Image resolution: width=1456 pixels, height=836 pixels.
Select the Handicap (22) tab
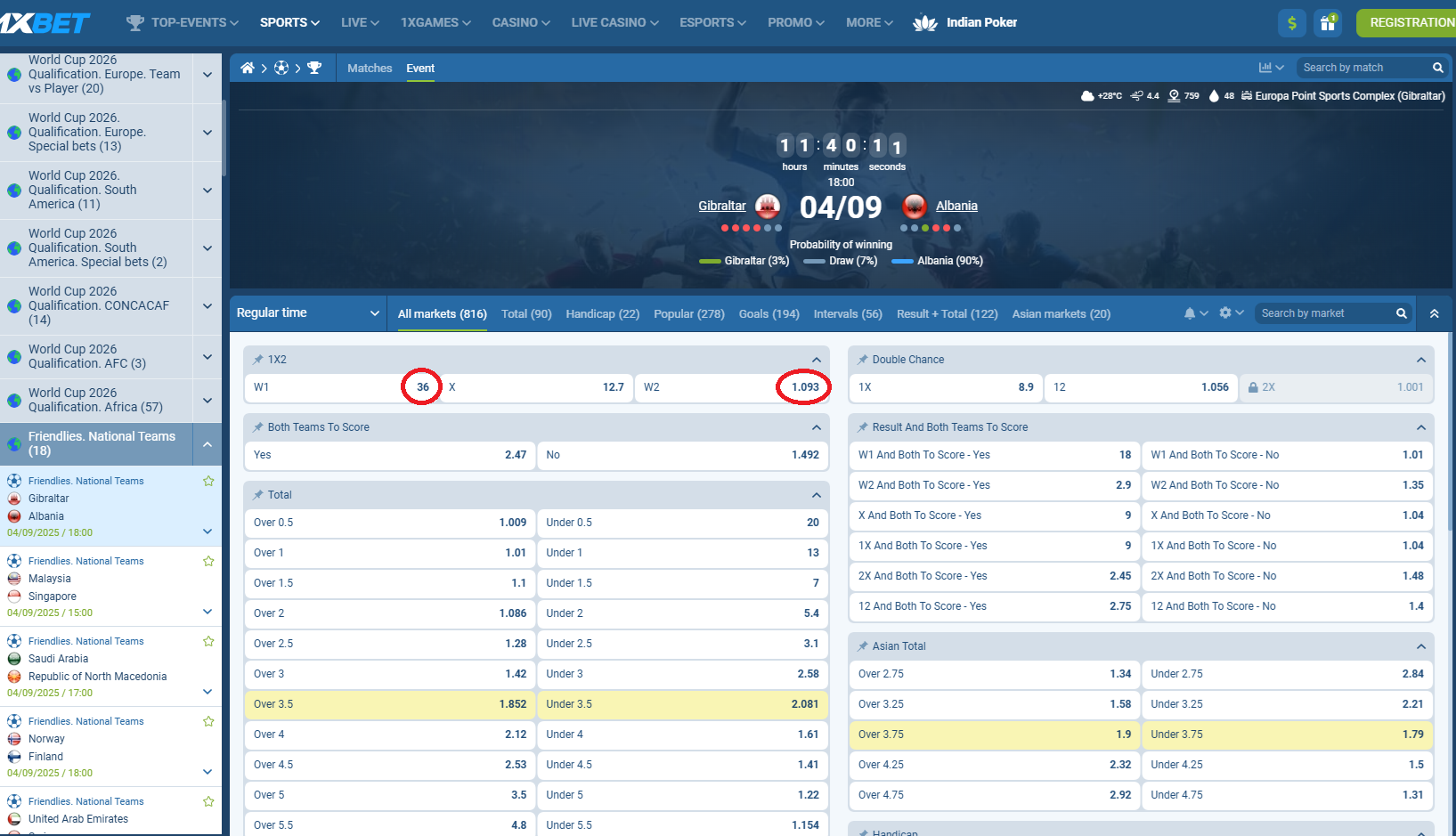pyautogui.click(x=603, y=313)
